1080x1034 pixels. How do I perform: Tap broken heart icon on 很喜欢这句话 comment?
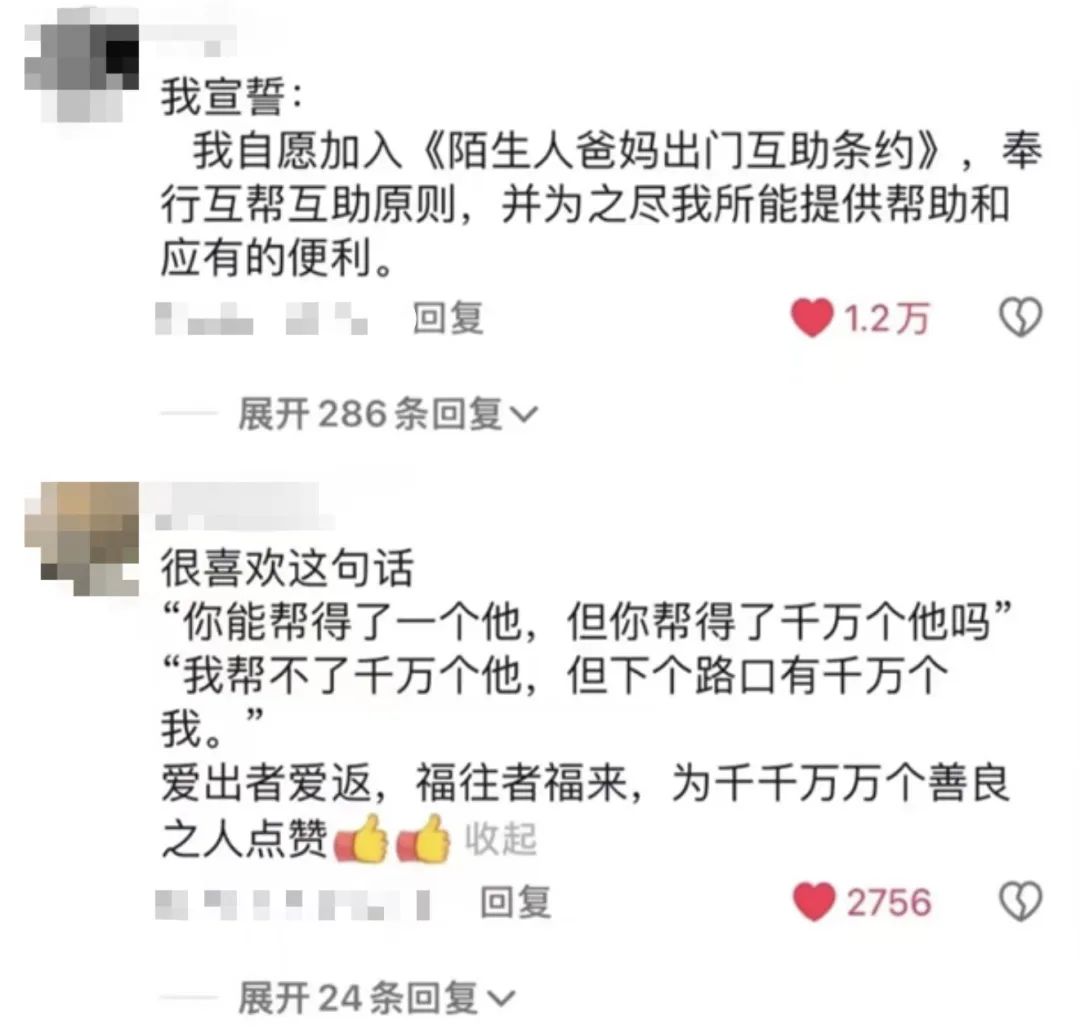tap(1020, 901)
